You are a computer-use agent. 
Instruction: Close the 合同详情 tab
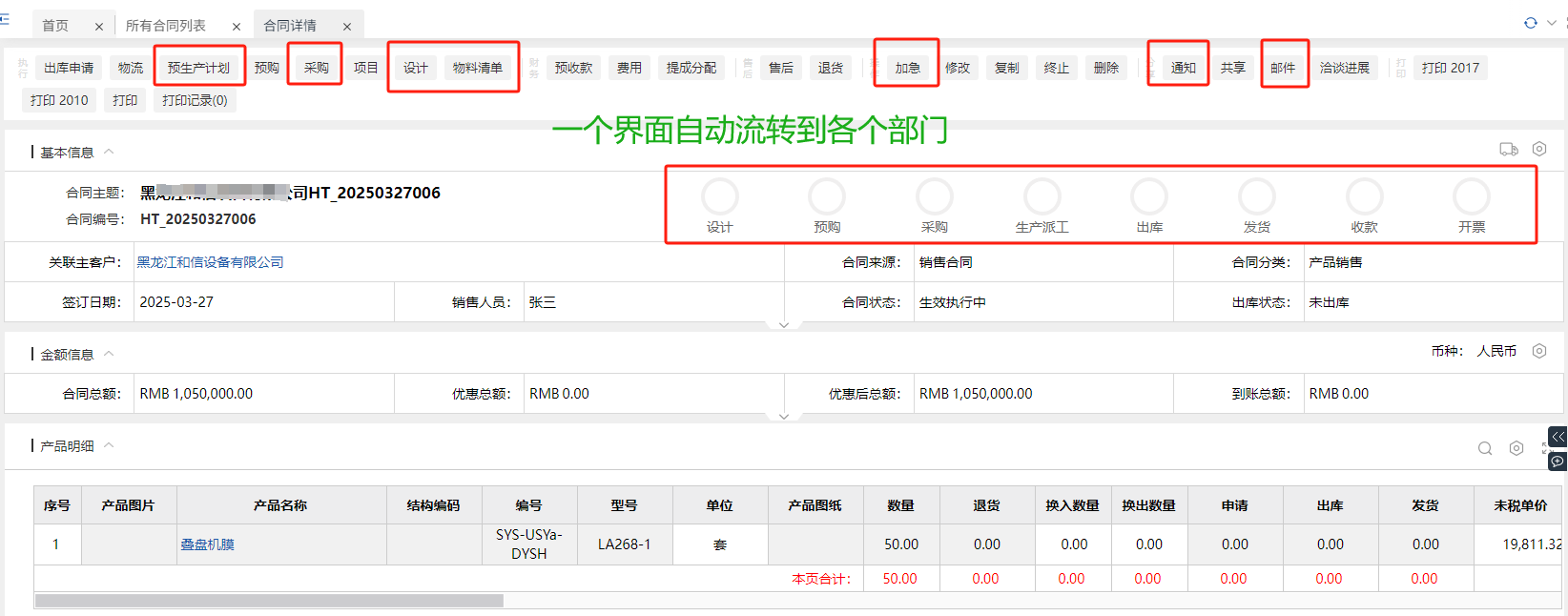click(x=347, y=27)
